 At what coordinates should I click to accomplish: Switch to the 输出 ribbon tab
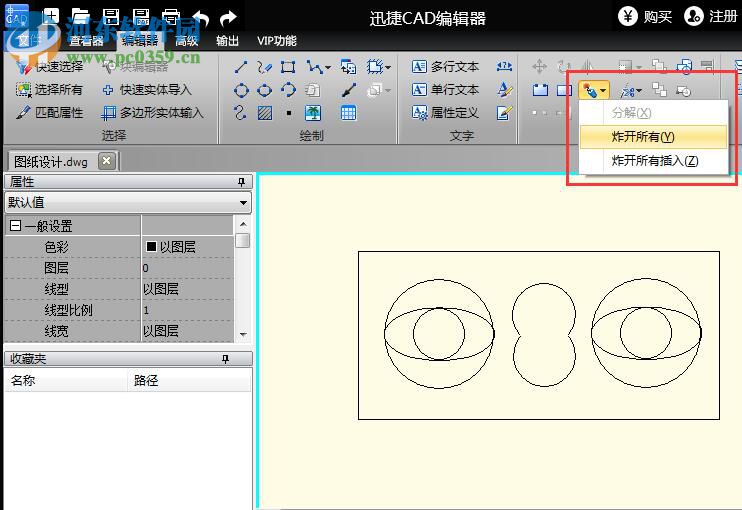pyautogui.click(x=227, y=41)
